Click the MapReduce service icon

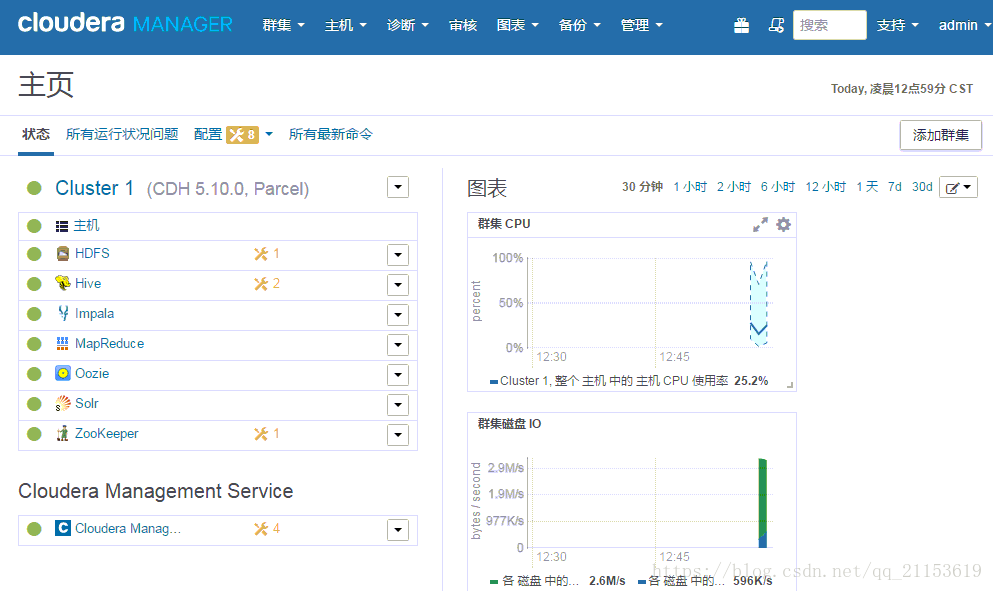(x=62, y=343)
